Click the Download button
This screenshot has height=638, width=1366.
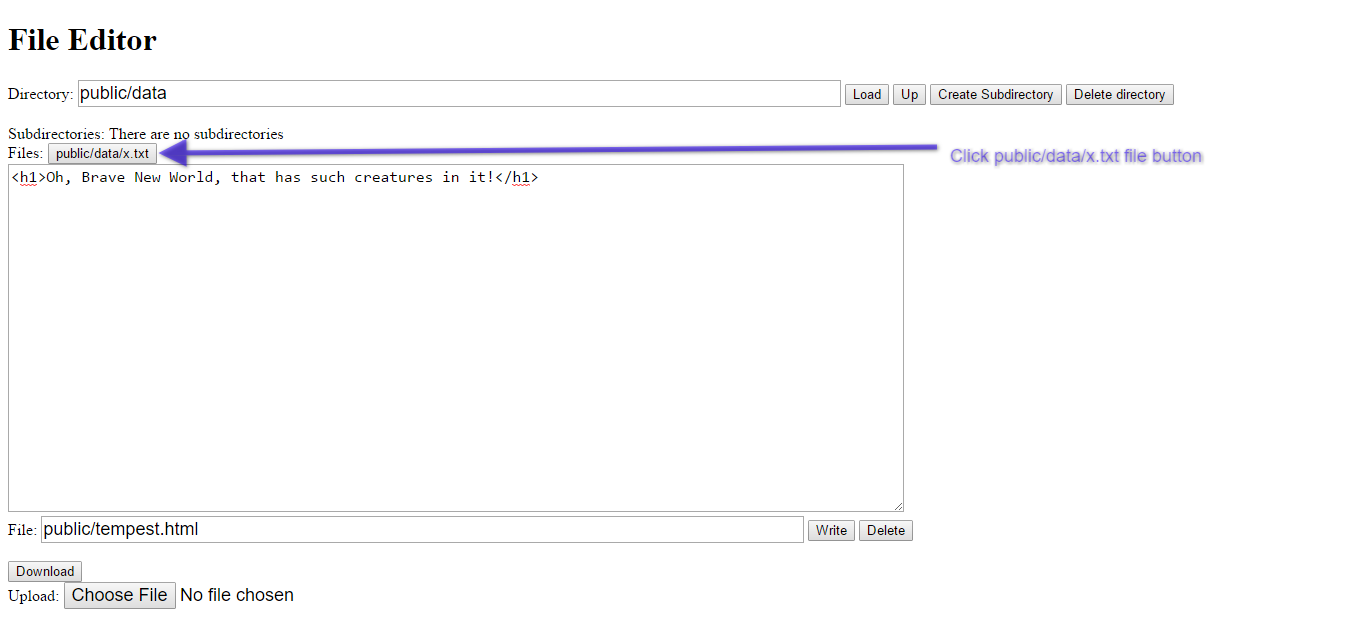click(x=45, y=571)
